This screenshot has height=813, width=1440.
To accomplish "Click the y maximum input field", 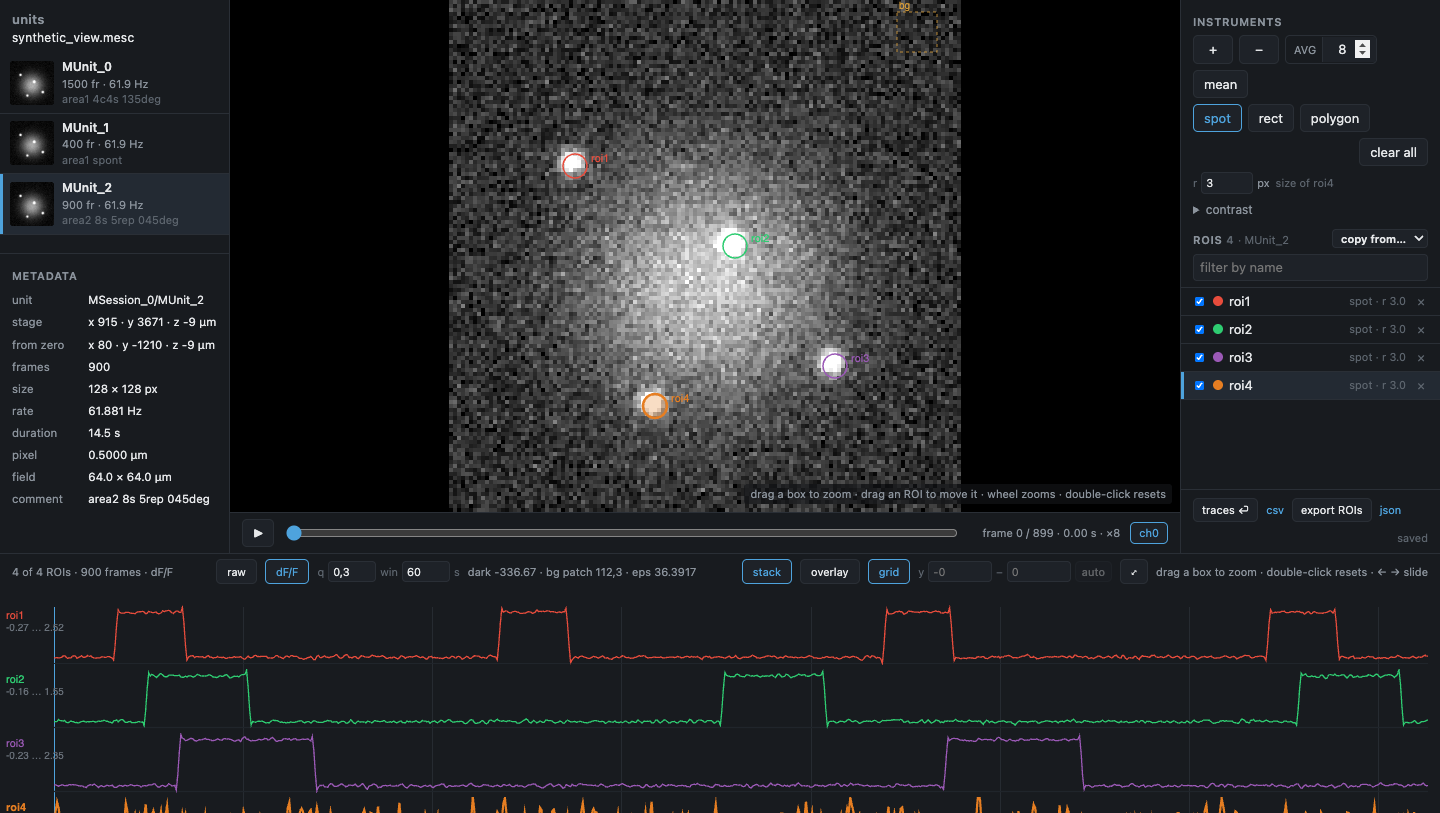I will 1038,572.
